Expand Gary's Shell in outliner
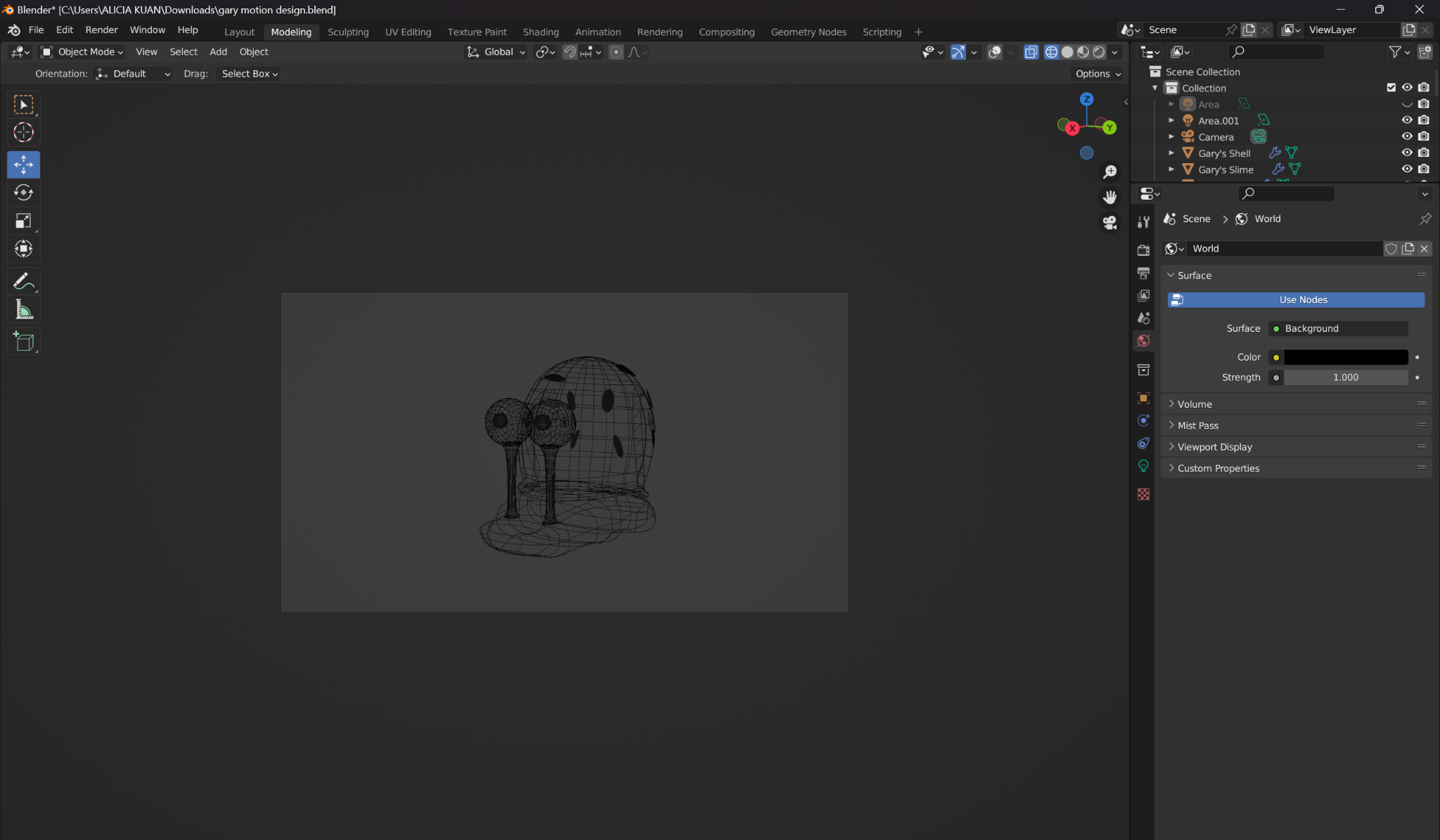The height and width of the screenshot is (840, 1440). click(1171, 153)
